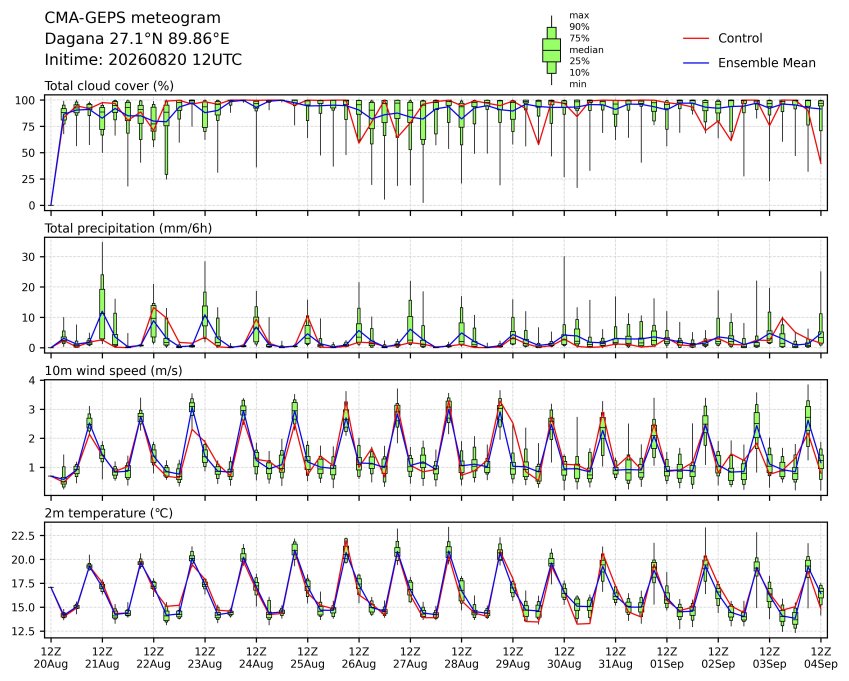The image size is (849, 681).
Task: Click the 12Z 25Aug time axis label
Action: (308, 657)
